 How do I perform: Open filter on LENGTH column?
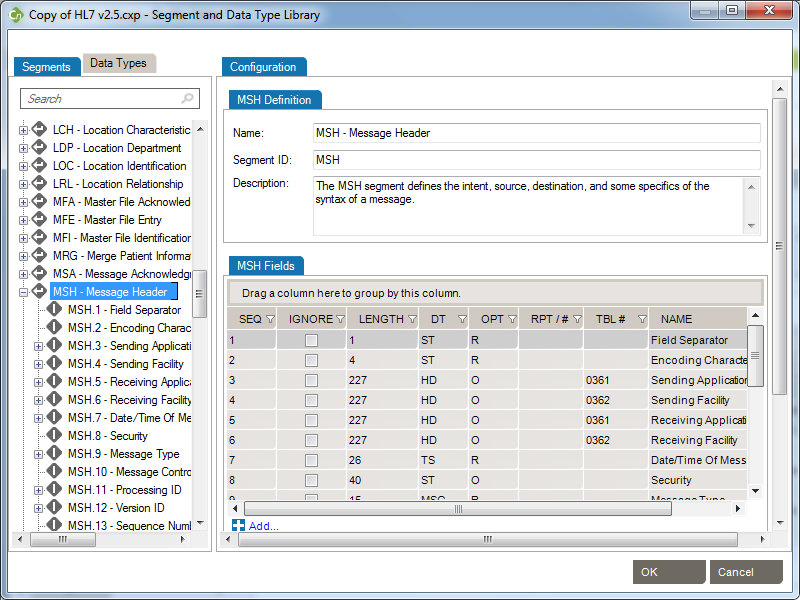coord(412,319)
